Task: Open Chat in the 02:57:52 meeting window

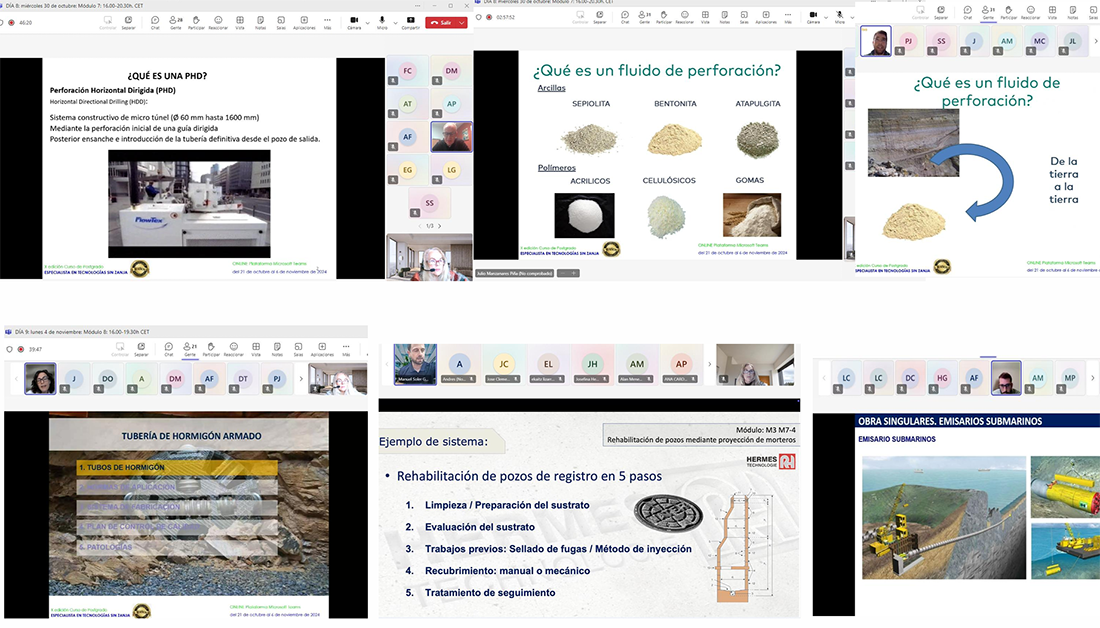Action: [623, 17]
